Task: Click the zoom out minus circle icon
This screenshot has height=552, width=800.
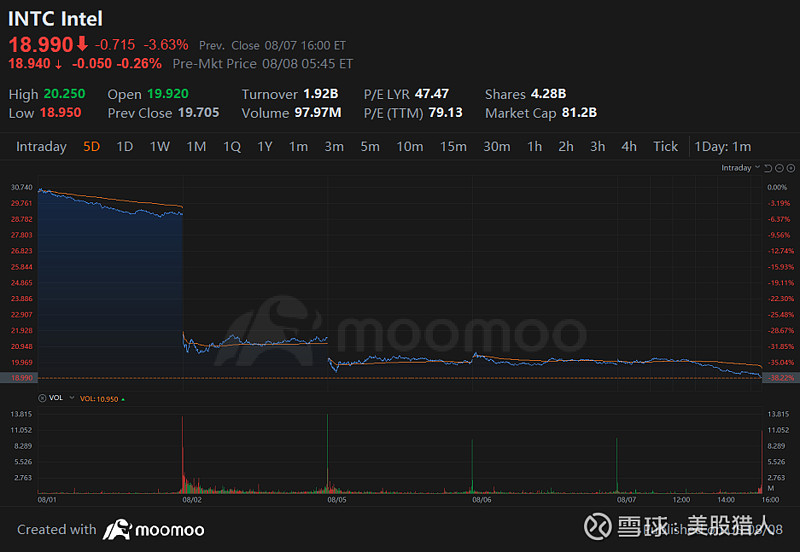Action: tap(779, 168)
